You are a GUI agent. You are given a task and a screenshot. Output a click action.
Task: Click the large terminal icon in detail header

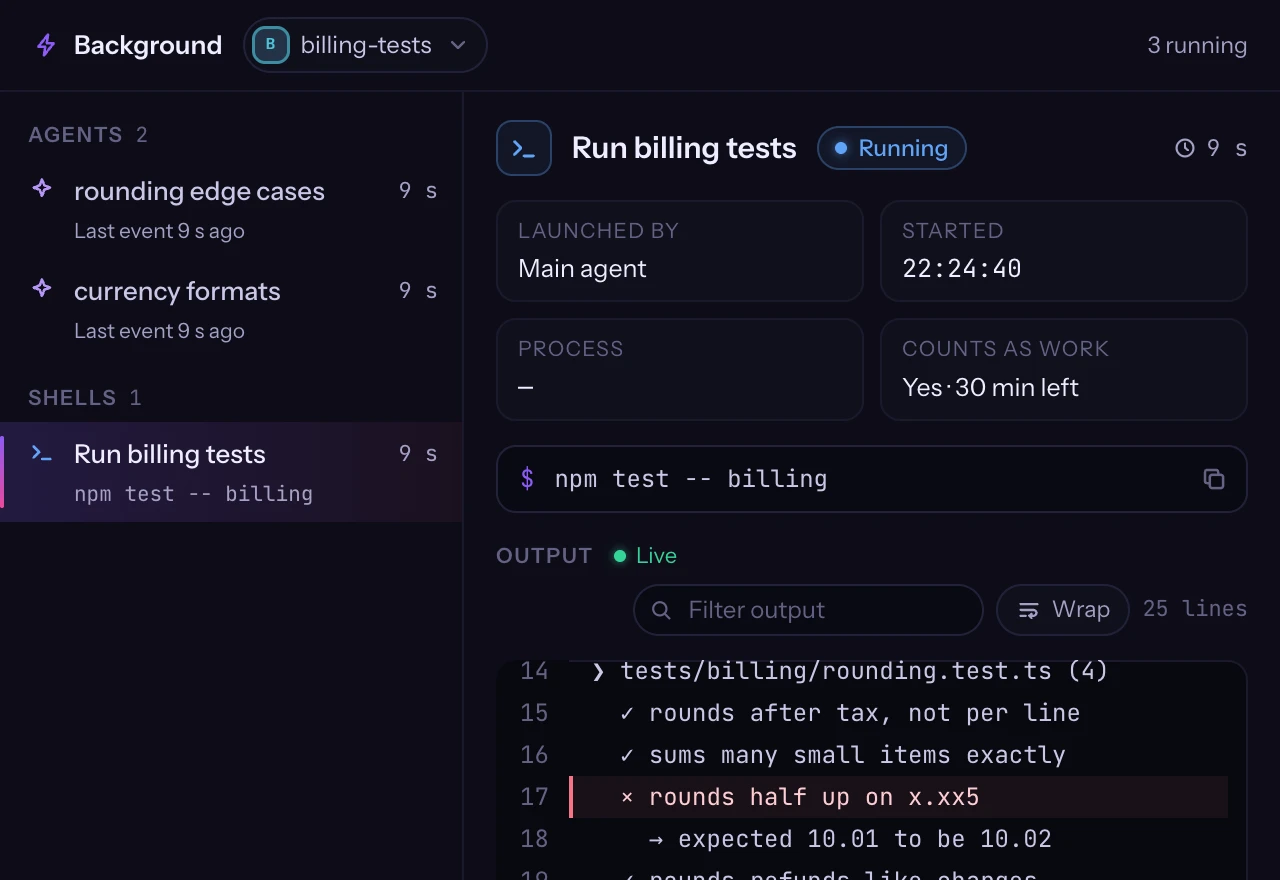pos(524,148)
